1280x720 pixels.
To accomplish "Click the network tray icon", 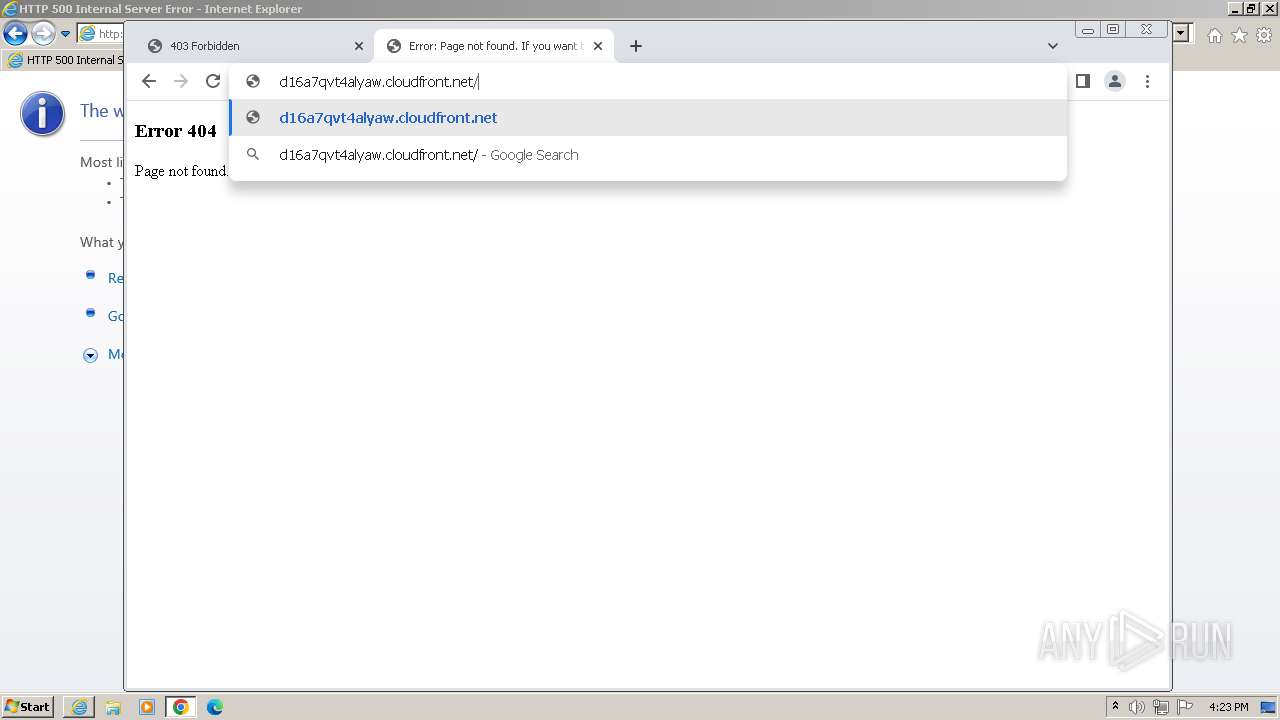I will 1161,707.
